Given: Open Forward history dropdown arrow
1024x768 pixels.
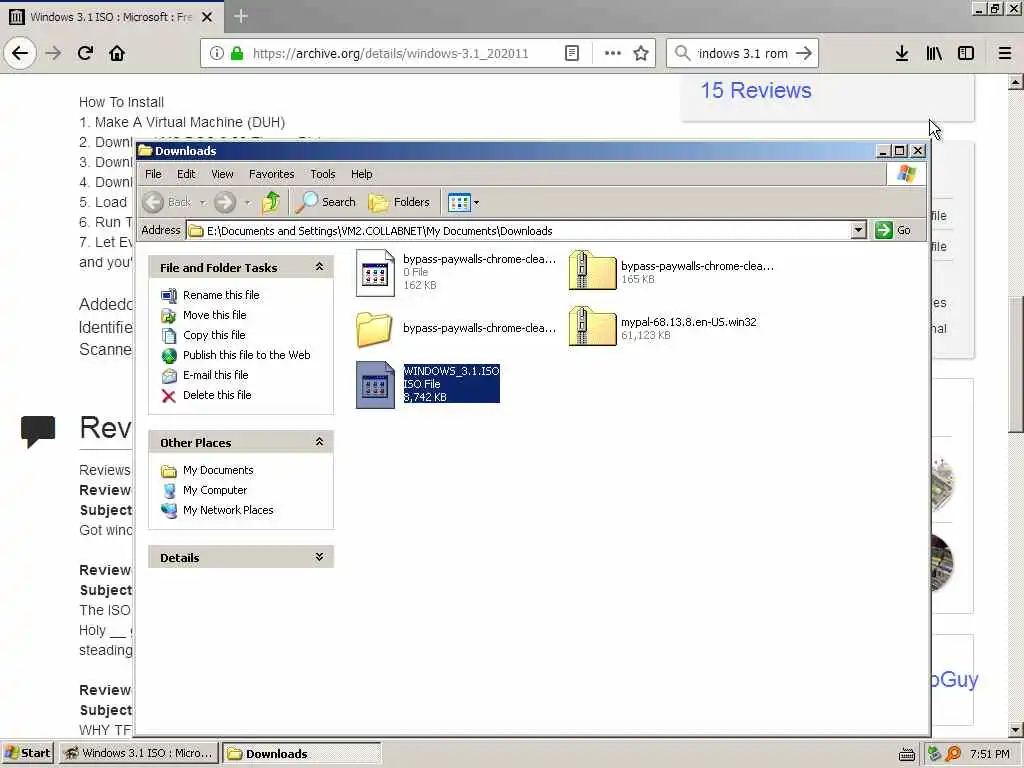Looking at the screenshot, I should pos(248,203).
